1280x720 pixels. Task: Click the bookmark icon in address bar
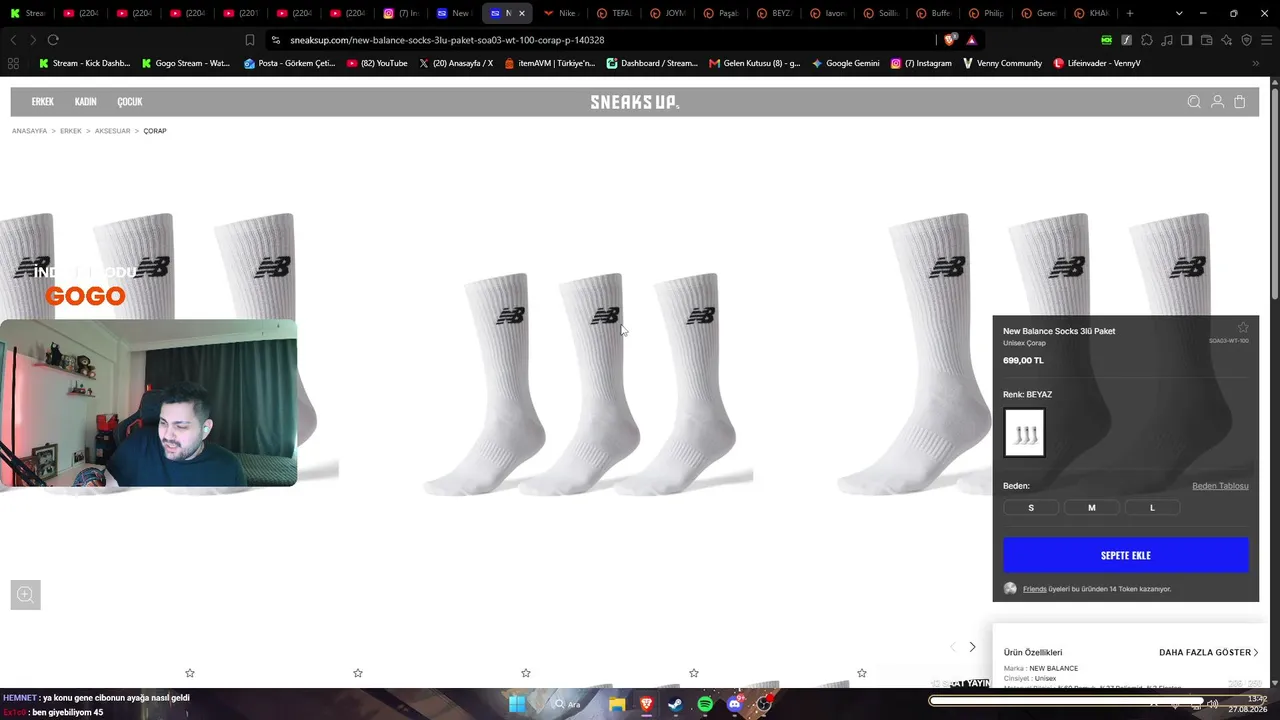pyautogui.click(x=250, y=40)
